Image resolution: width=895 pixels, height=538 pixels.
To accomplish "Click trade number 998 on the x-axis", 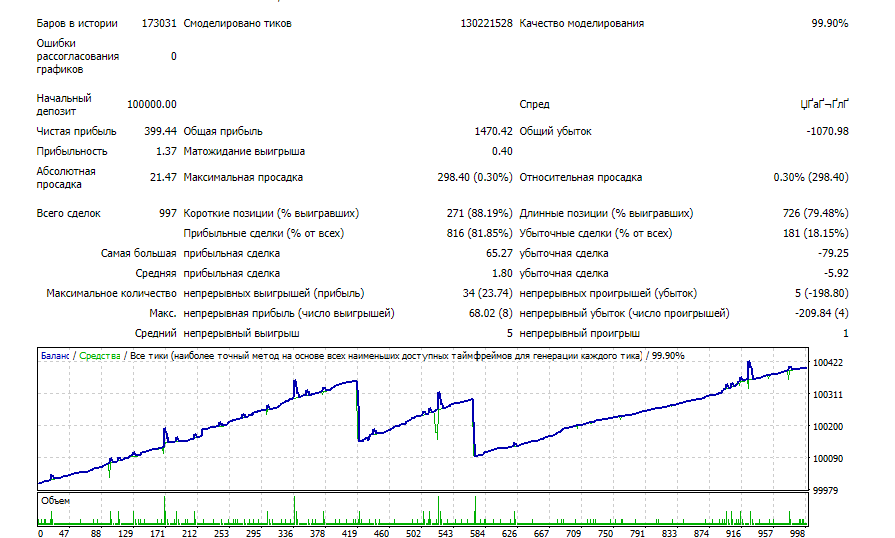I will click(x=797, y=533).
